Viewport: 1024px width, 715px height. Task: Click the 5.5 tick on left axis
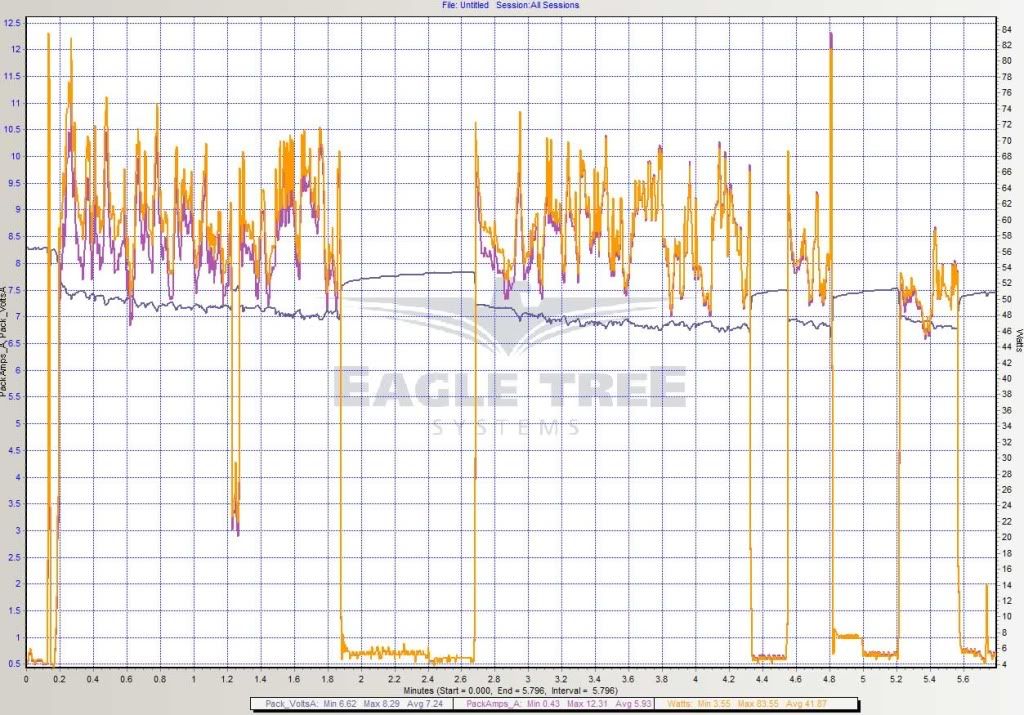[14, 396]
